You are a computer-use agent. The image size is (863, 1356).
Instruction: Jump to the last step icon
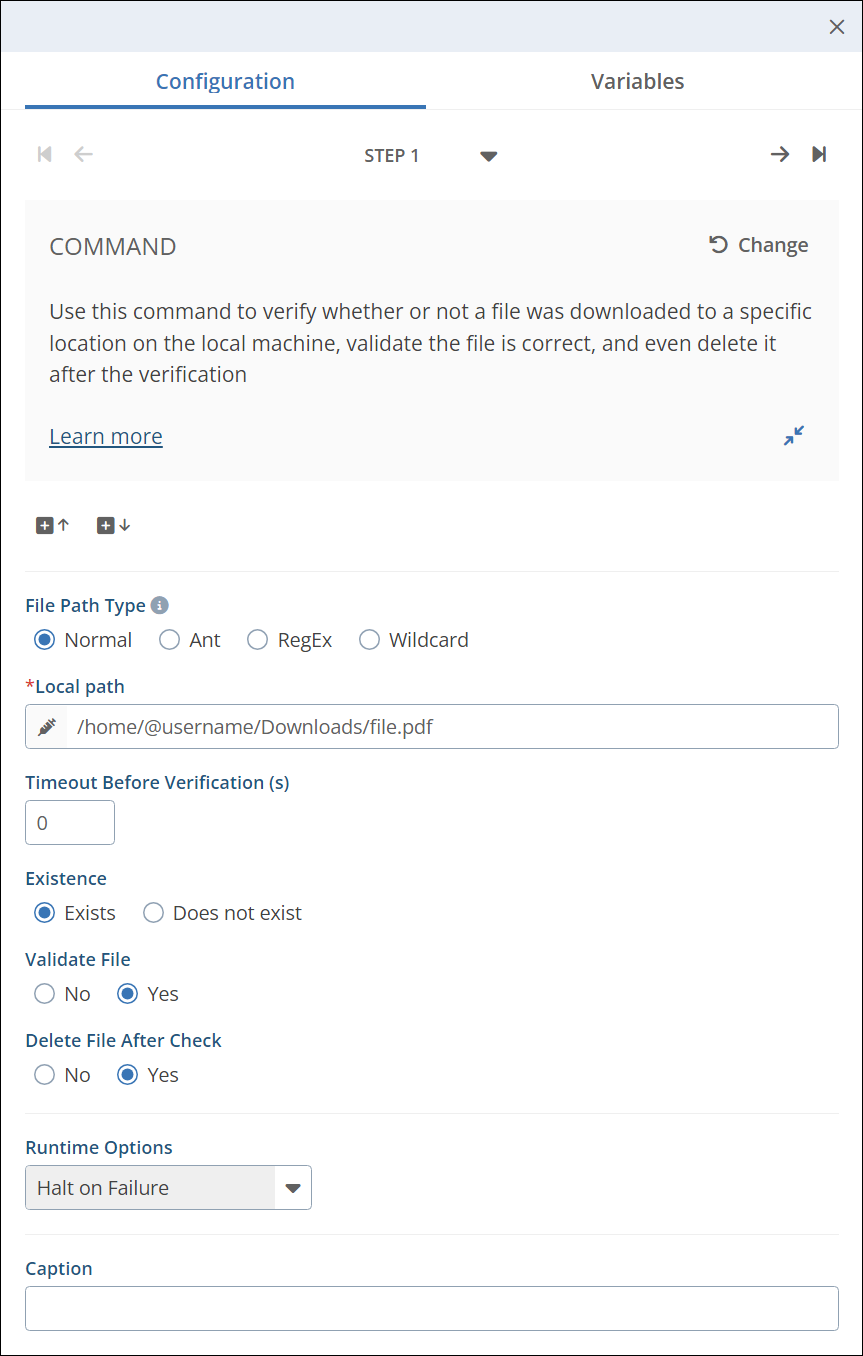pos(819,154)
